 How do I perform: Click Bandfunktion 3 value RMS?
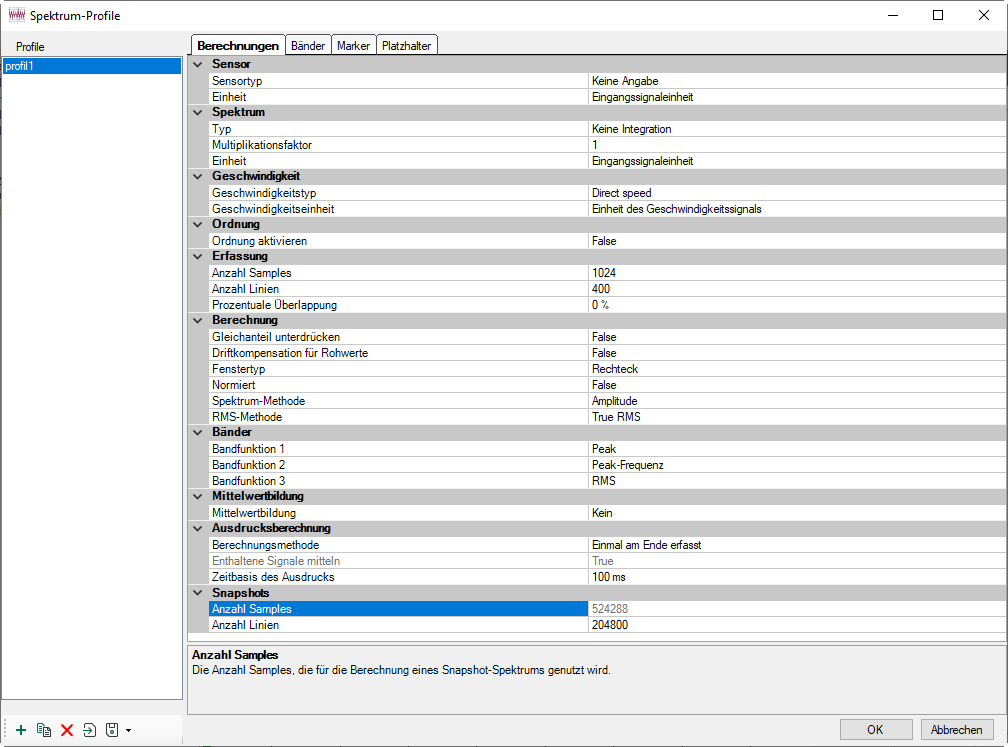click(797, 481)
